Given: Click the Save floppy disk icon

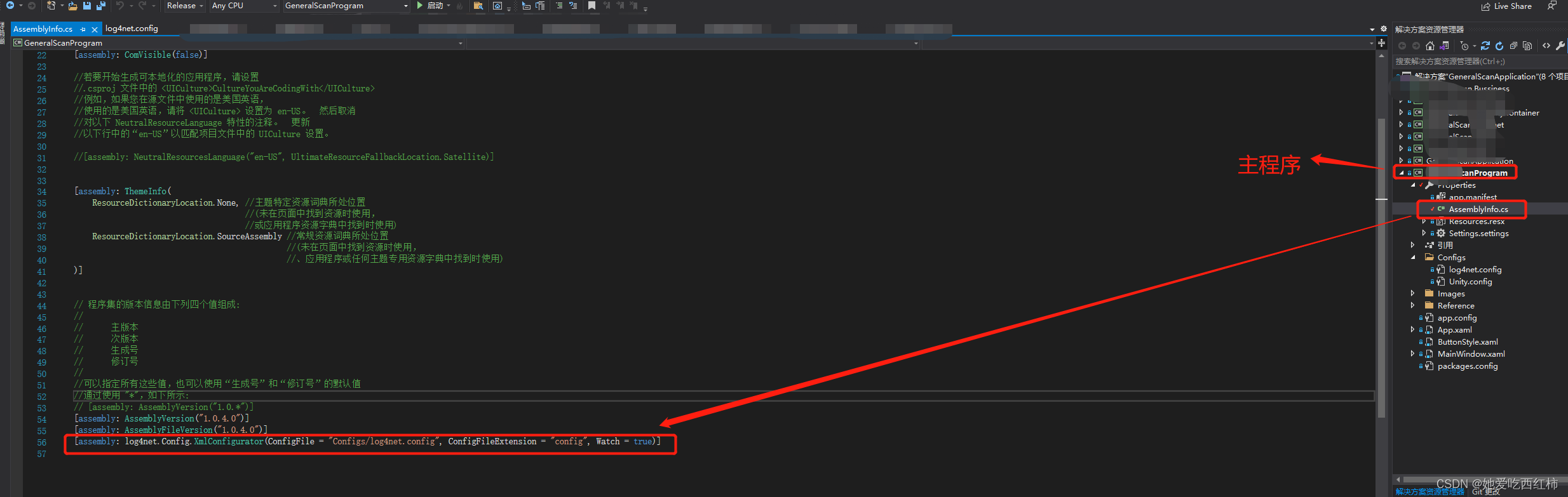Looking at the screenshot, I should pos(87,6).
